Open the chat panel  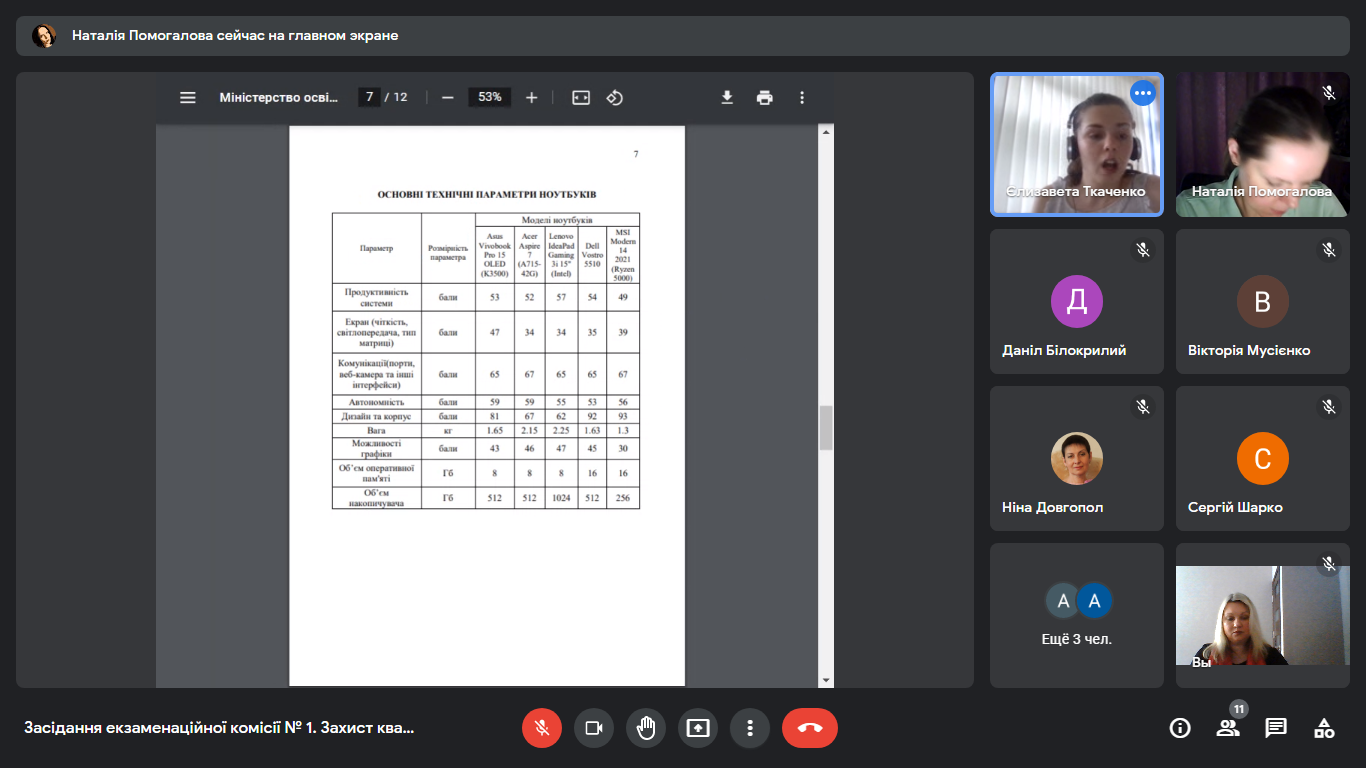[1276, 728]
